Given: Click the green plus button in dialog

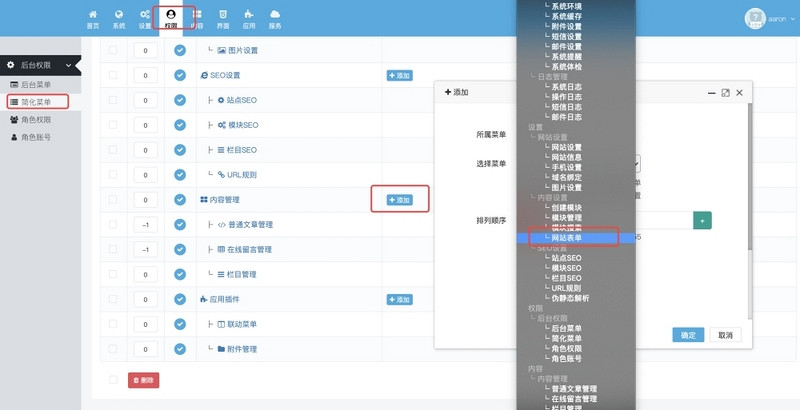Looking at the screenshot, I should point(702,220).
